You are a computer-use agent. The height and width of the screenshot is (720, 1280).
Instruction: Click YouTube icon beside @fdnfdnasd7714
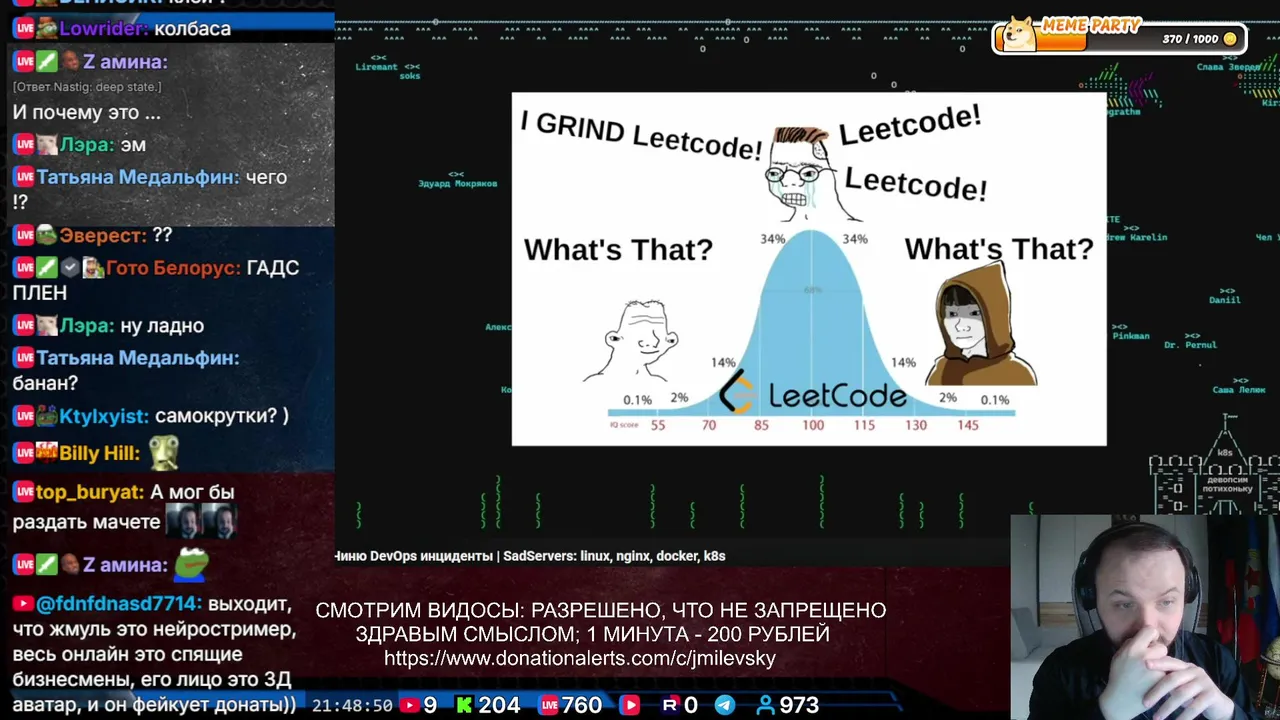tap(23, 604)
